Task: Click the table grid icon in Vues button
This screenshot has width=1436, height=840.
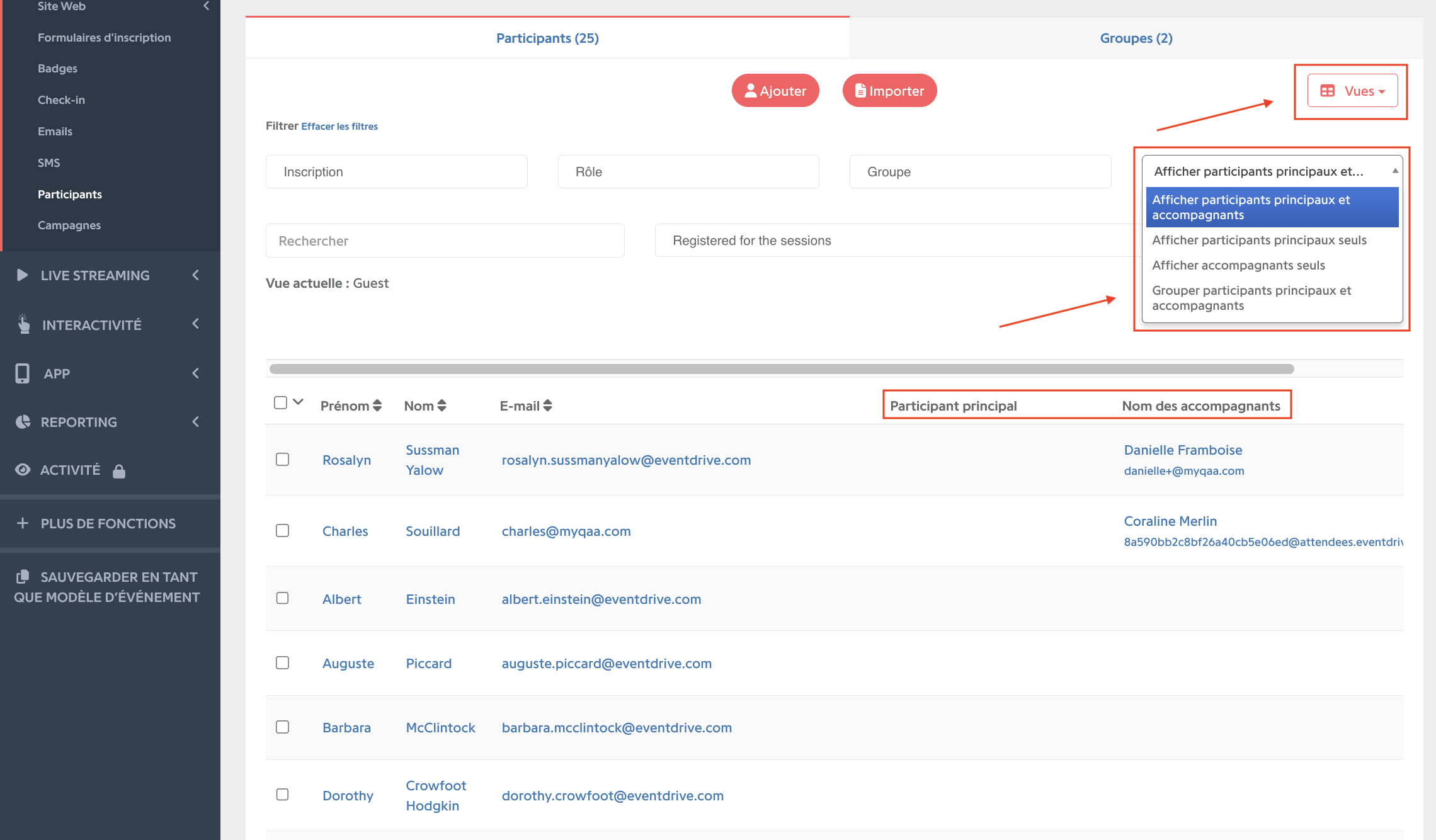Action: (x=1327, y=91)
